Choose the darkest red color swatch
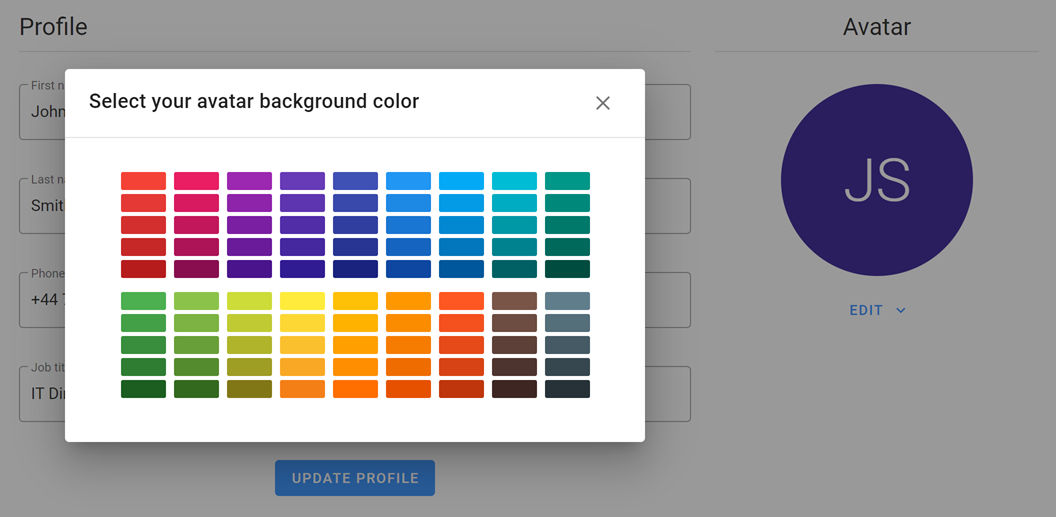 143,269
